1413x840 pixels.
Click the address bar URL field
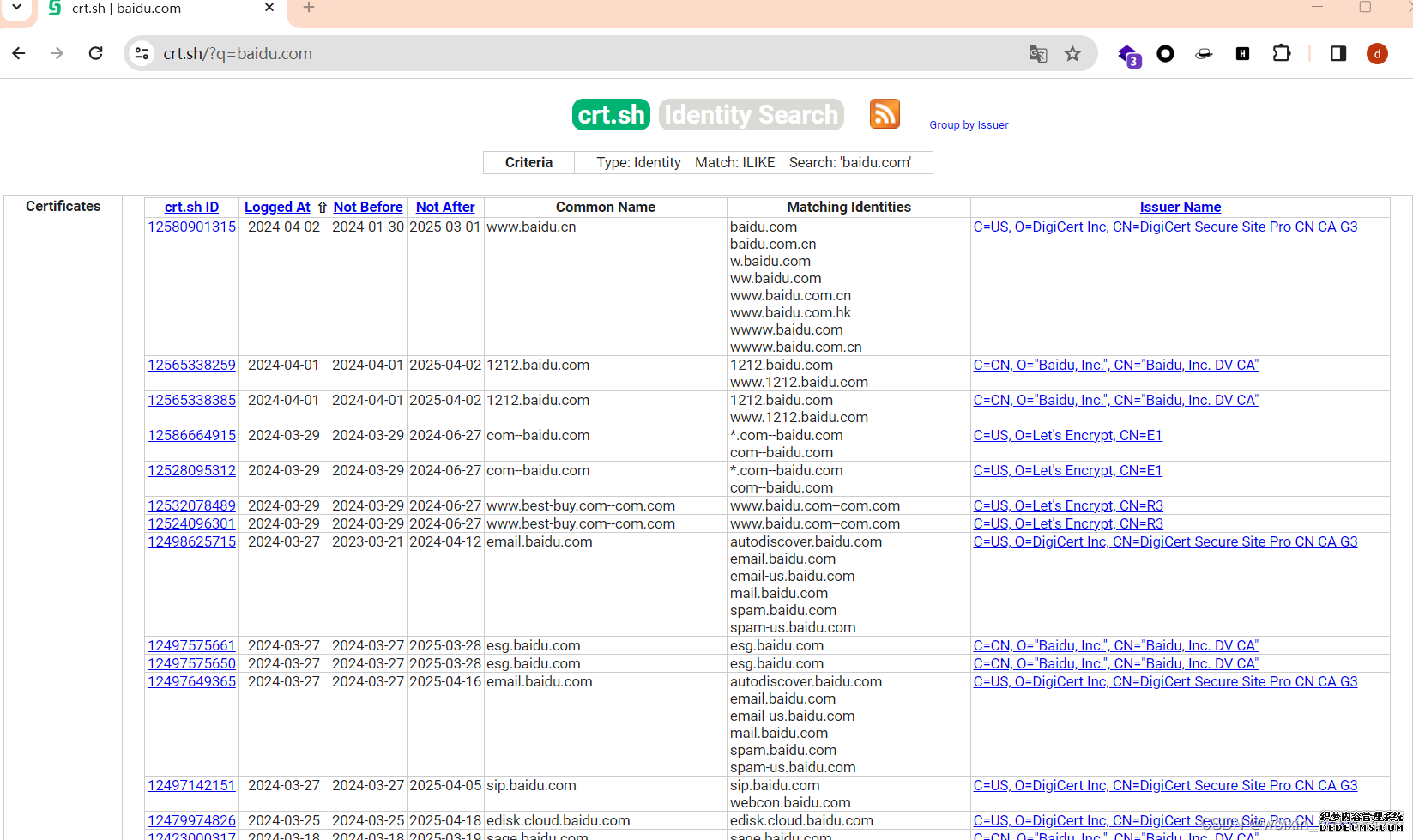click(583, 53)
